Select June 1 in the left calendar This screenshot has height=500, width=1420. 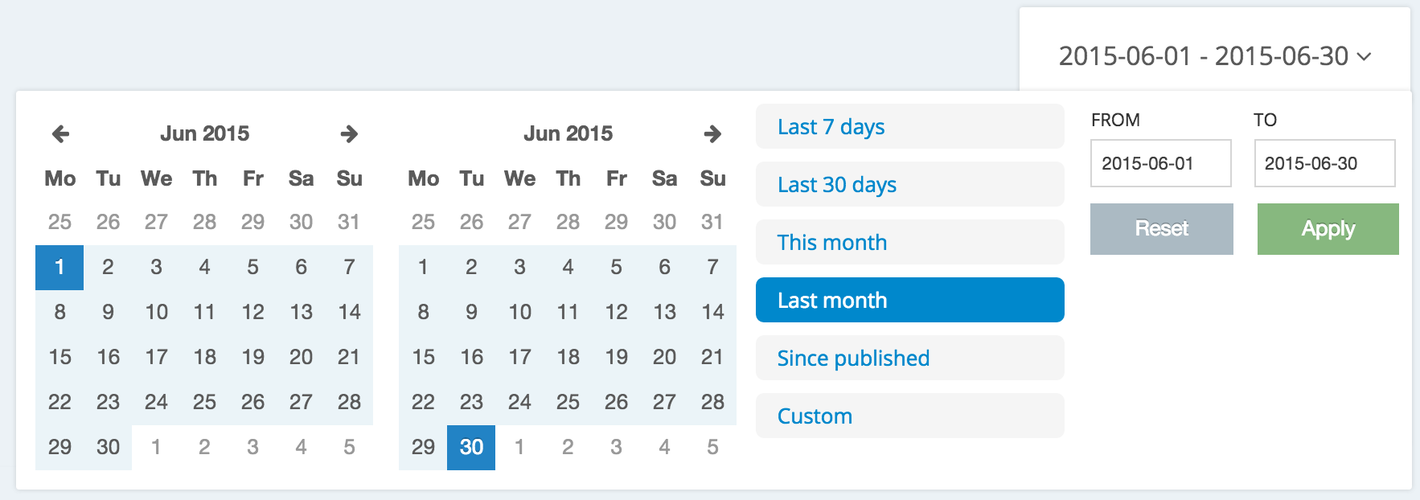[x=60, y=267]
